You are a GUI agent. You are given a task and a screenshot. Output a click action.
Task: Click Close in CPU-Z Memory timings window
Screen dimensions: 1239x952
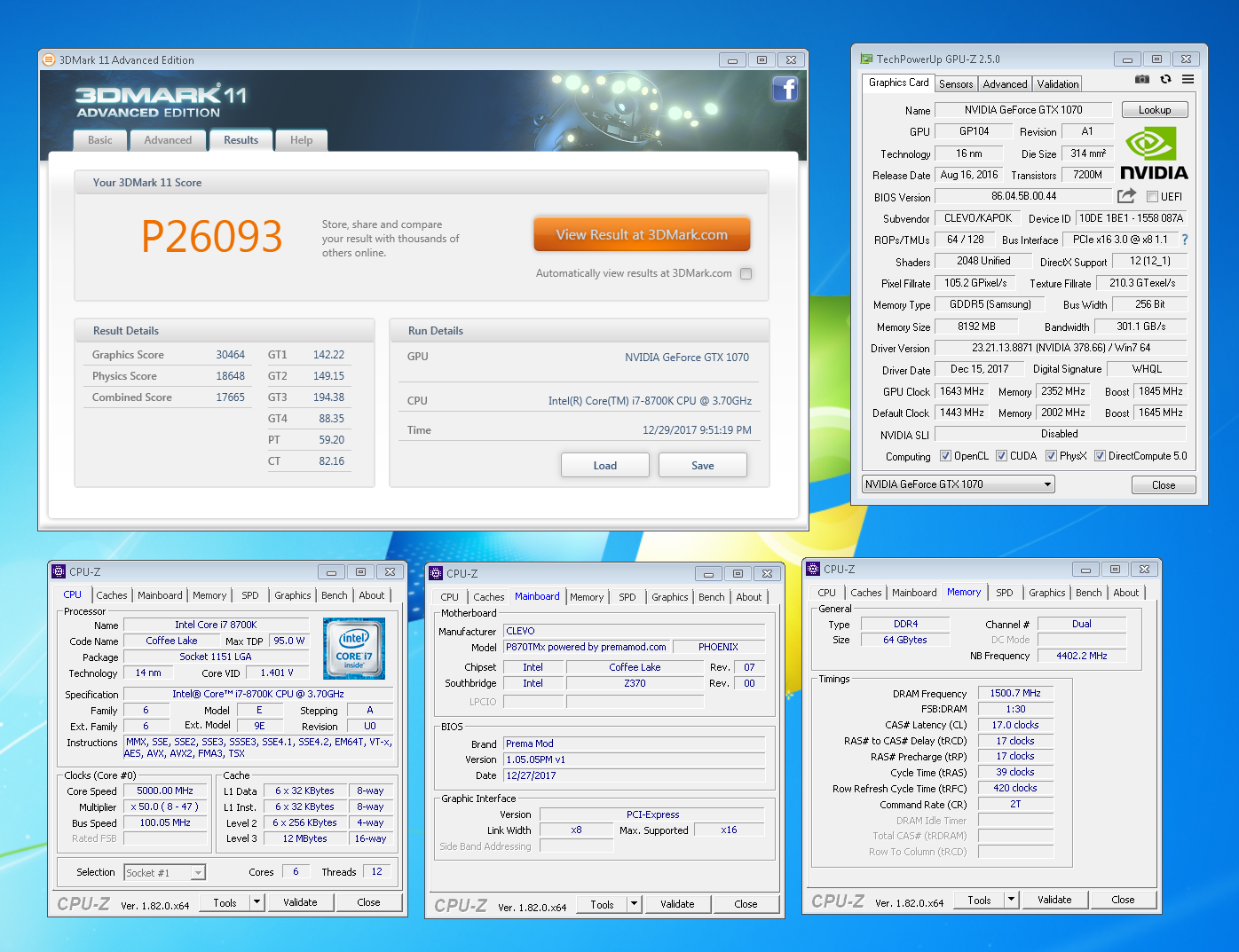(x=1123, y=900)
